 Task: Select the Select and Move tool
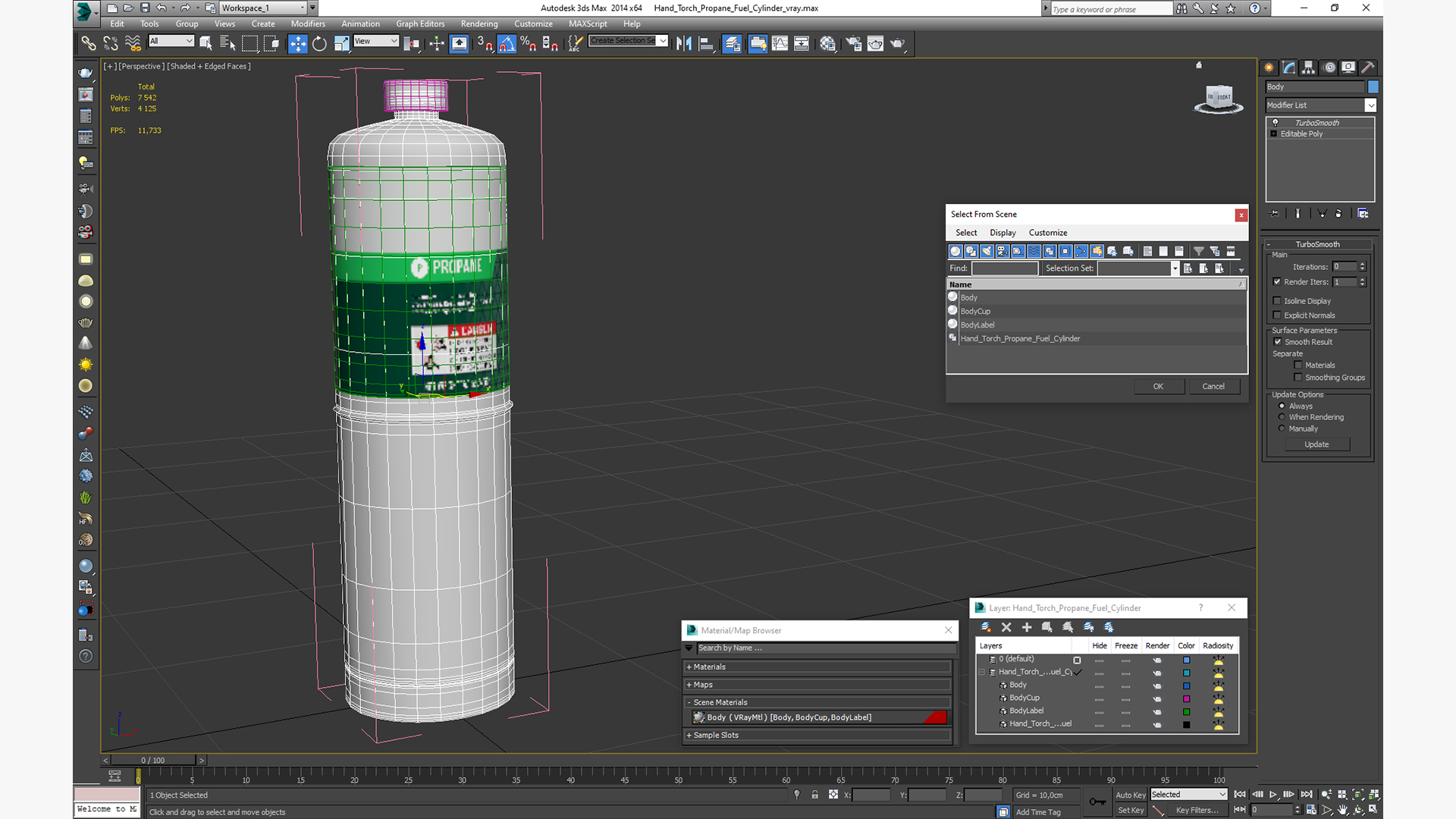coord(297,43)
